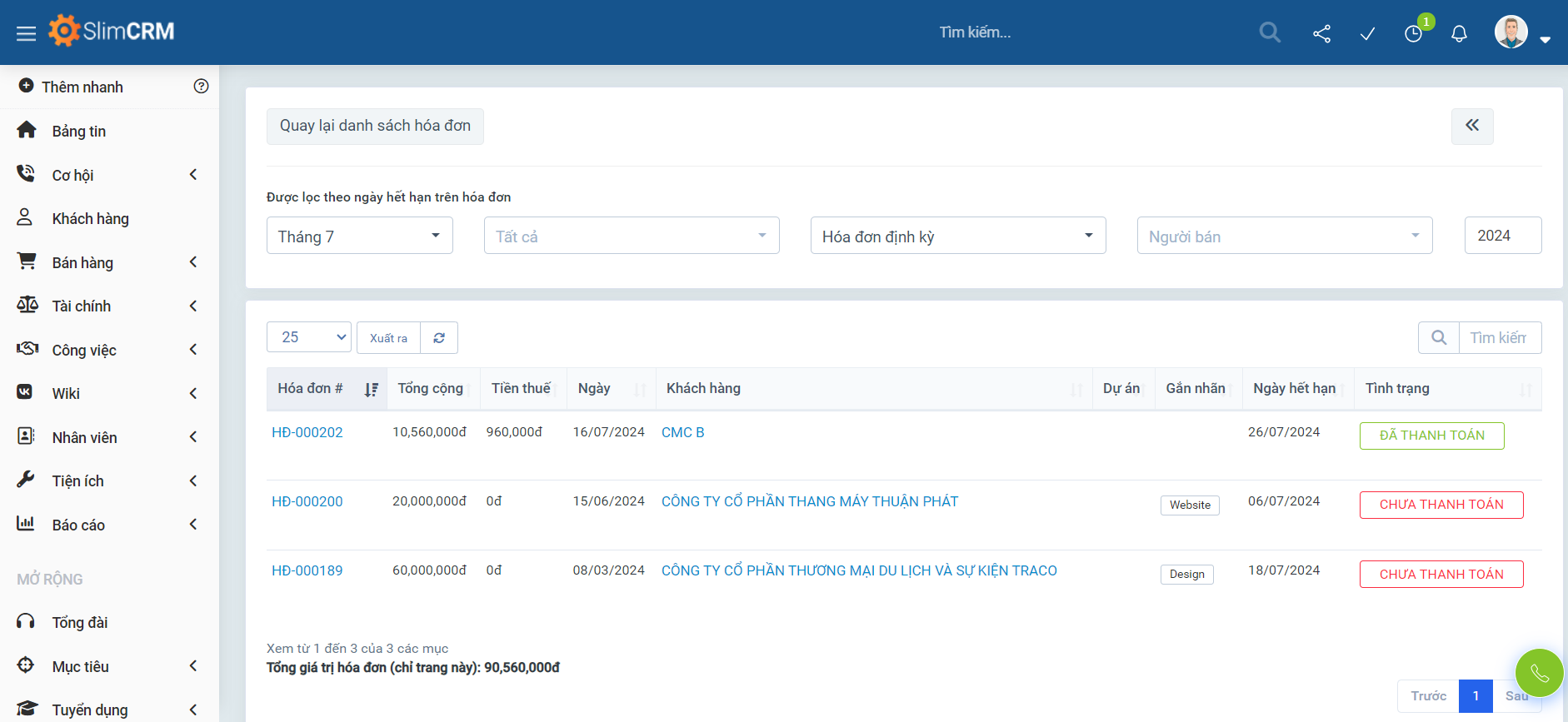1568x722 pixels.
Task: Click the ĐÃ THANH TOÁN green status badge
Action: 1431,436
